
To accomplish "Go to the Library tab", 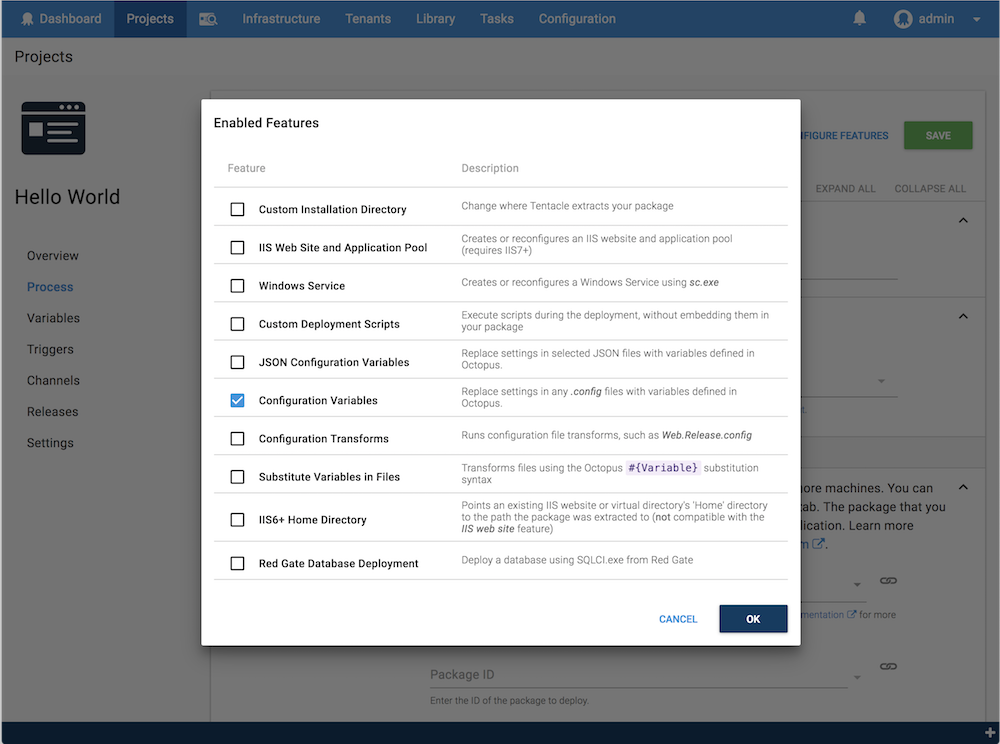I will click(435, 19).
